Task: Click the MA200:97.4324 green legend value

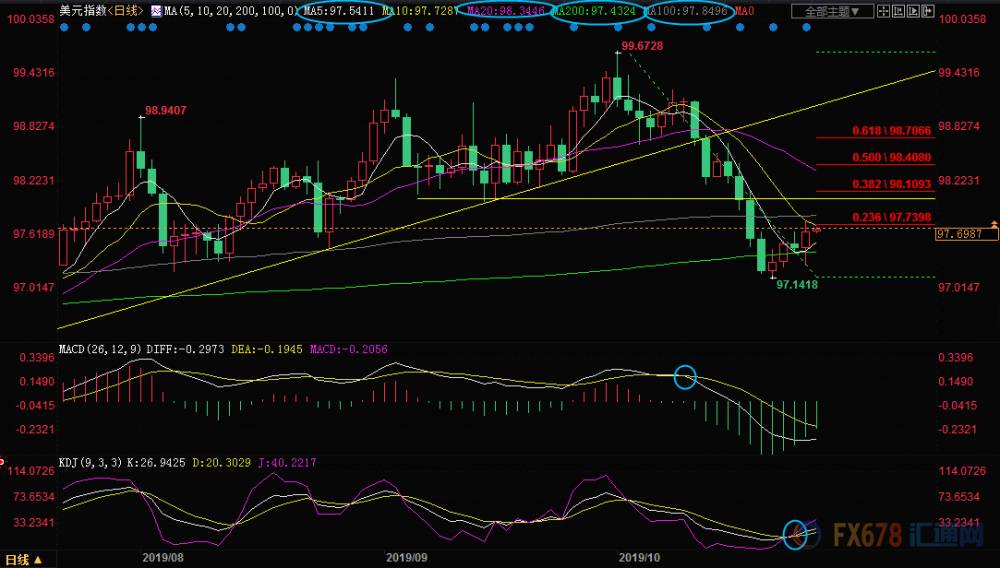Action: click(594, 11)
